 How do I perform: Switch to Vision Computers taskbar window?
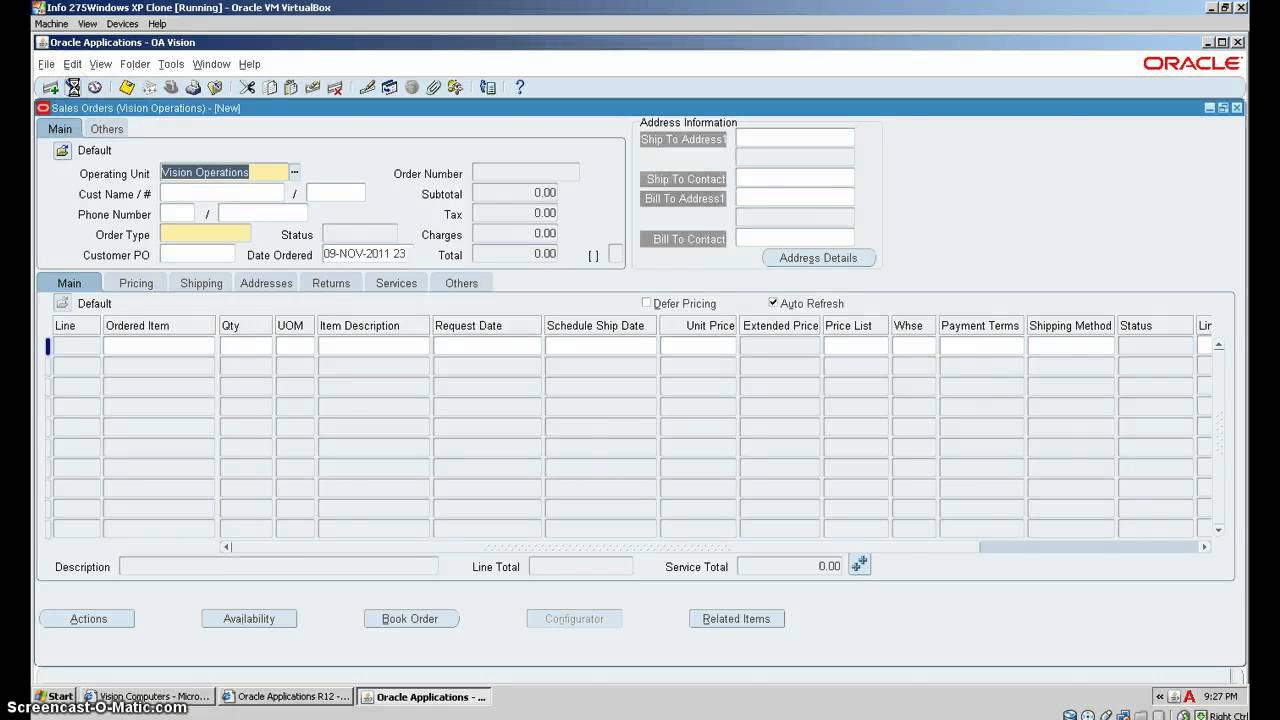147,697
